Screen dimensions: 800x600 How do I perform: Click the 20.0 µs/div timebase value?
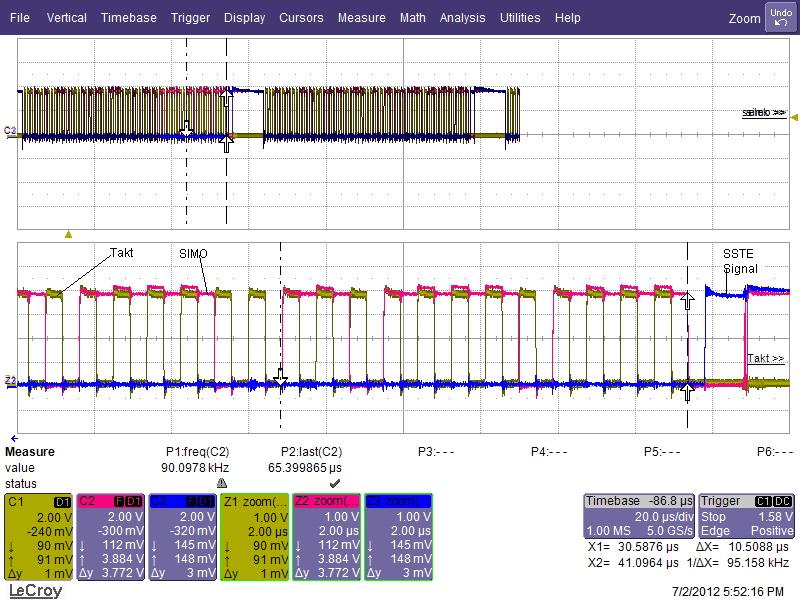coord(664,516)
